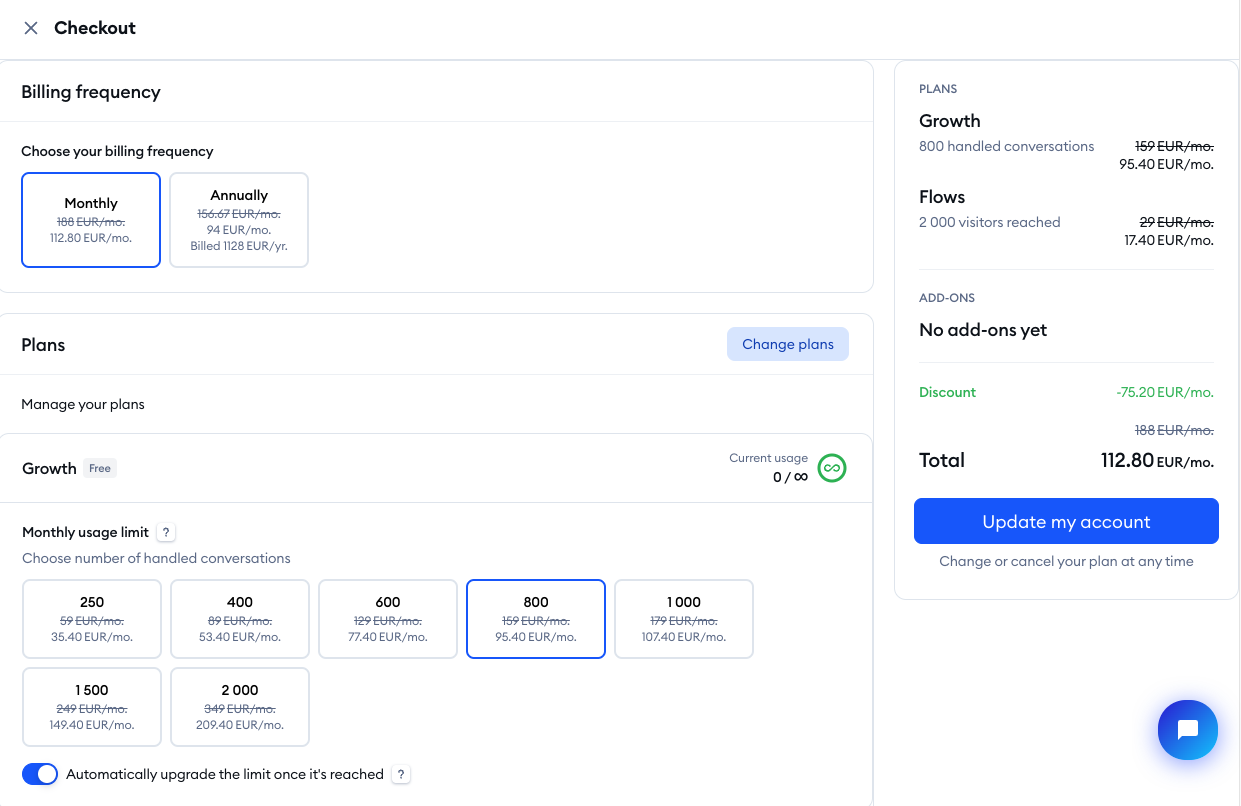
Task: Open the chat bubble widget
Action: [1187, 730]
